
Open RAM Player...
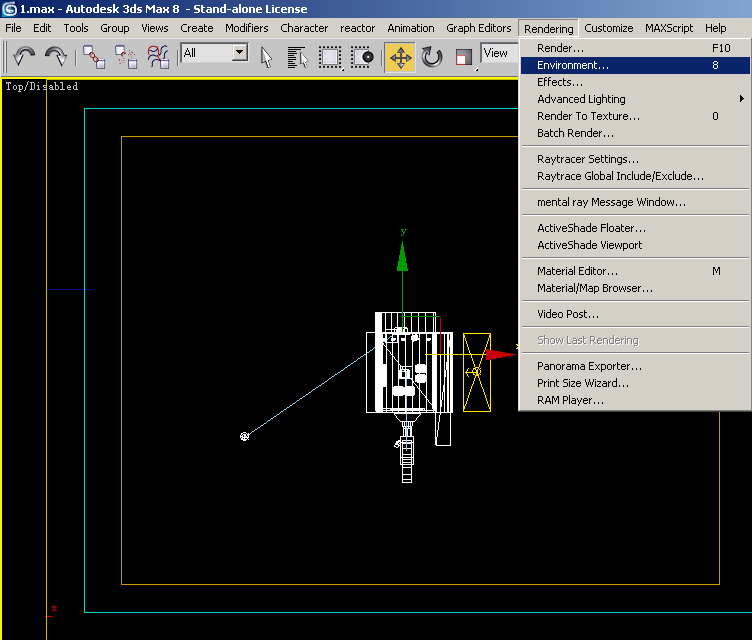click(635, 400)
